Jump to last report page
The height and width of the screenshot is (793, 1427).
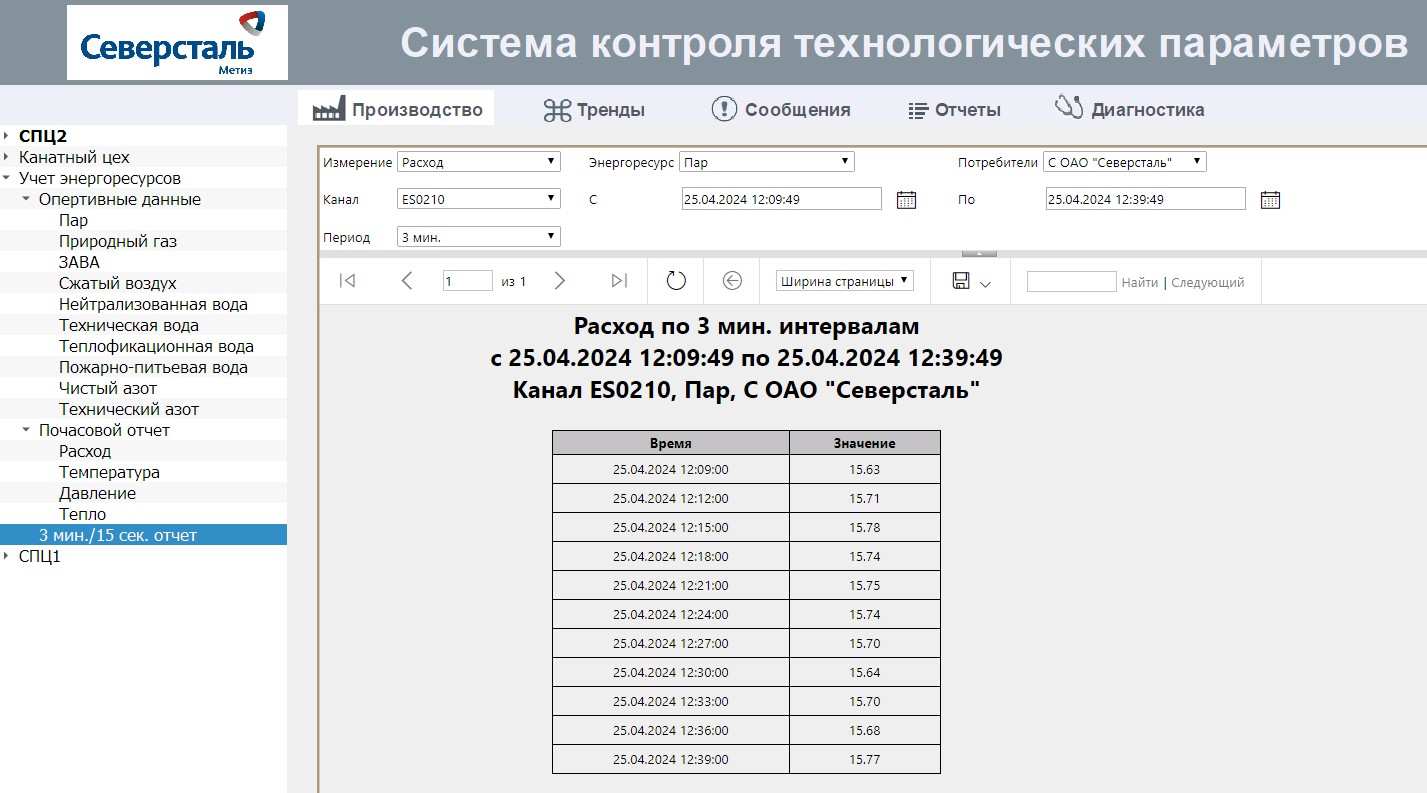(x=619, y=281)
